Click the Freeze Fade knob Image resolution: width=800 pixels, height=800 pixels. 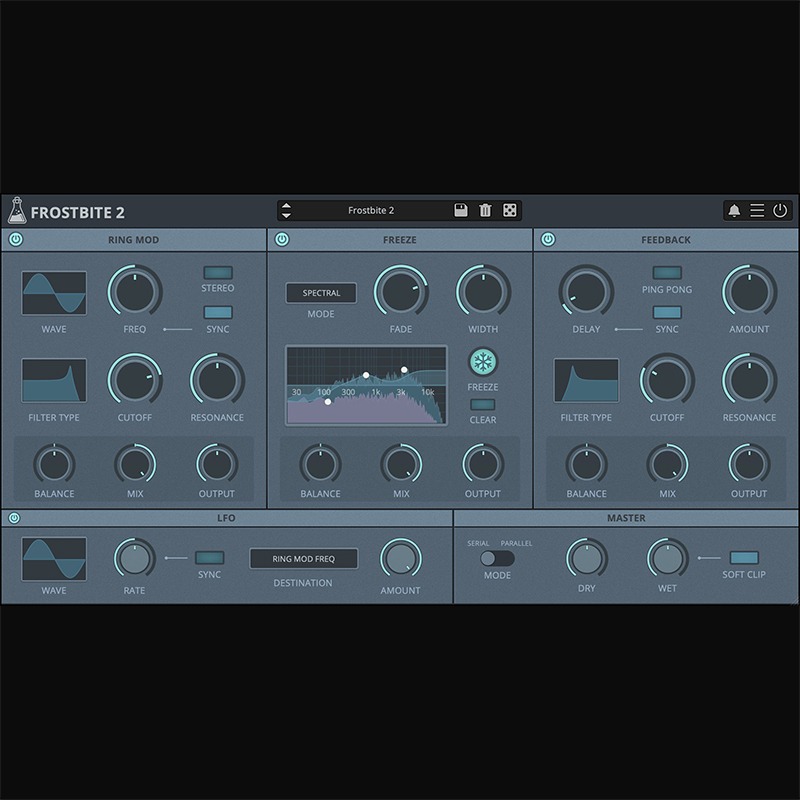pyautogui.click(x=401, y=291)
